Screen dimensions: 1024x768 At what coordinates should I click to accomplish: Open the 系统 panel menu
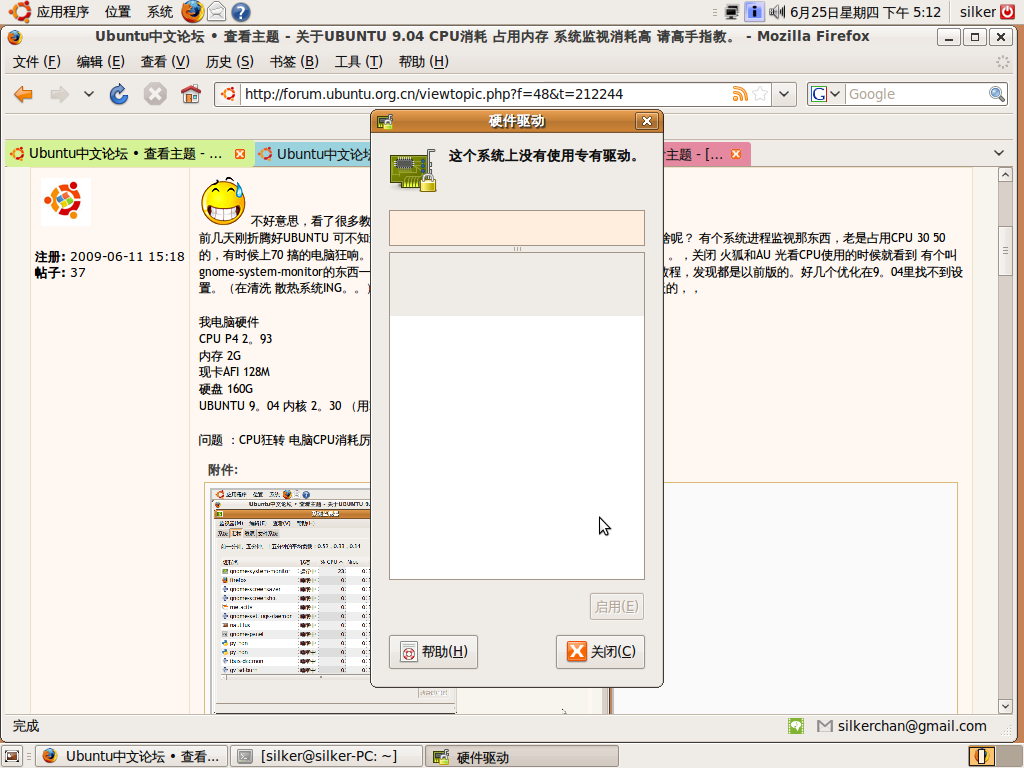(x=159, y=12)
